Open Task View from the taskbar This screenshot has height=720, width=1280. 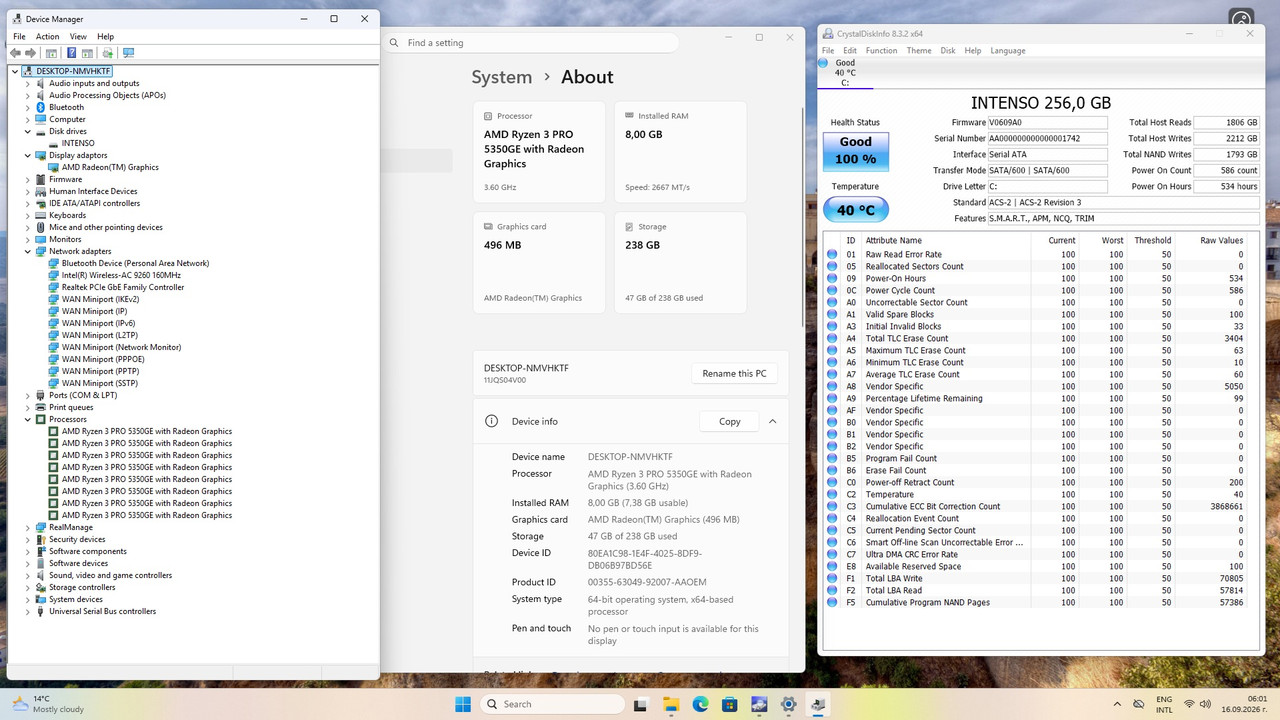(641, 704)
